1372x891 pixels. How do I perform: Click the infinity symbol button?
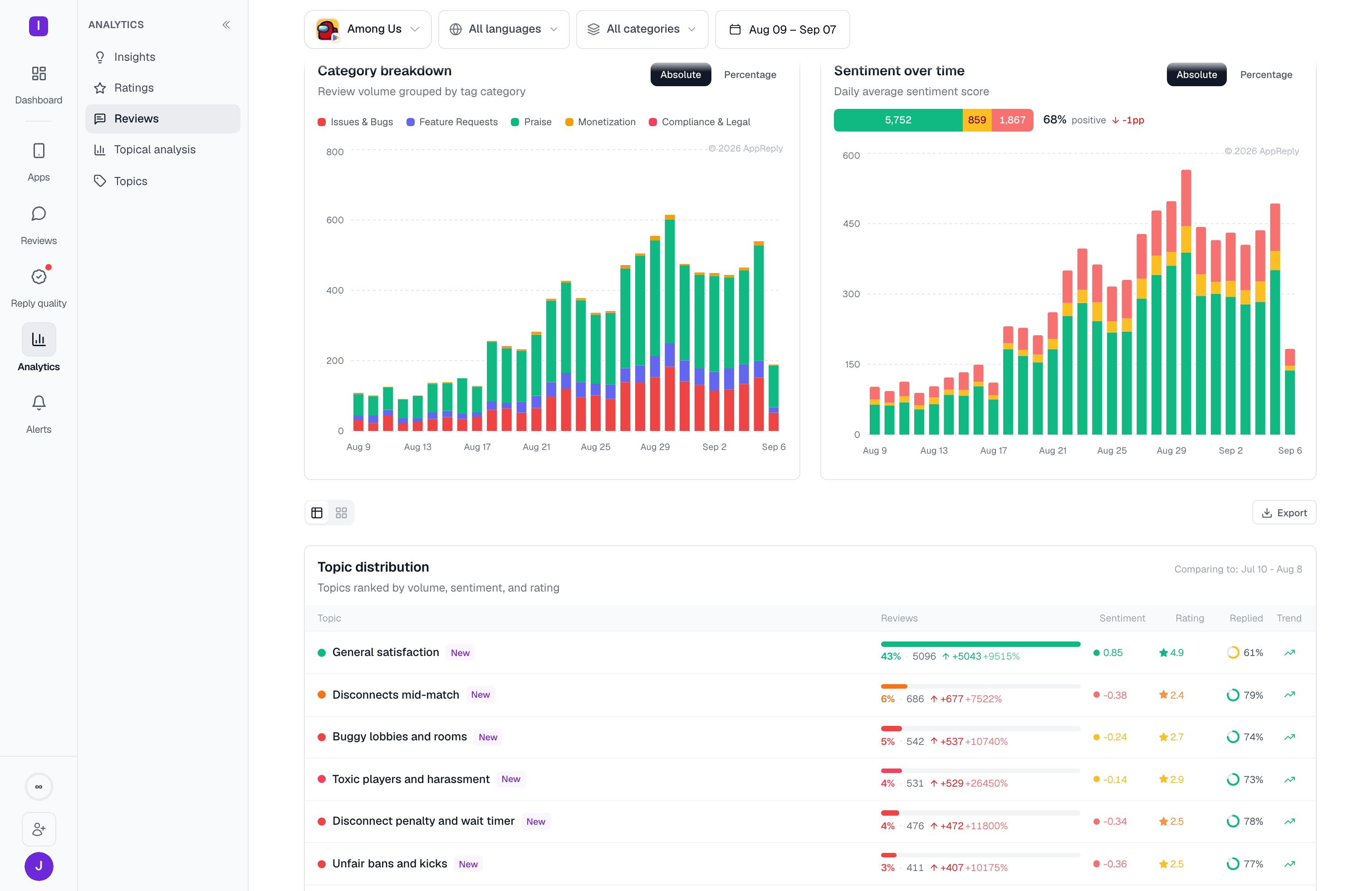39,787
